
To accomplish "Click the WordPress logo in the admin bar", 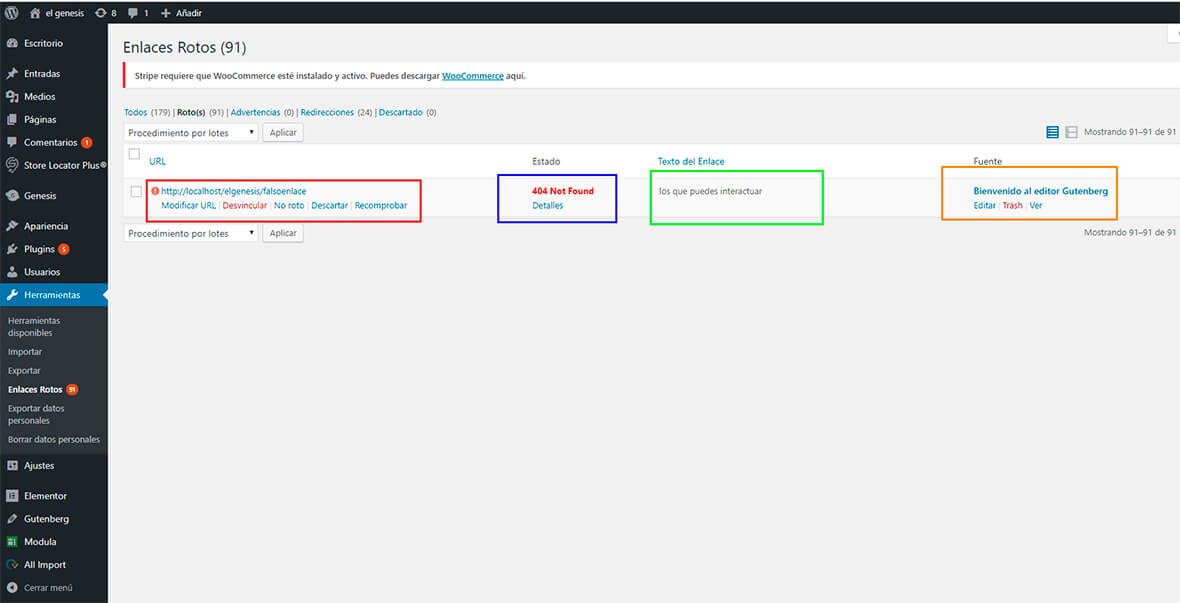I will point(11,13).
